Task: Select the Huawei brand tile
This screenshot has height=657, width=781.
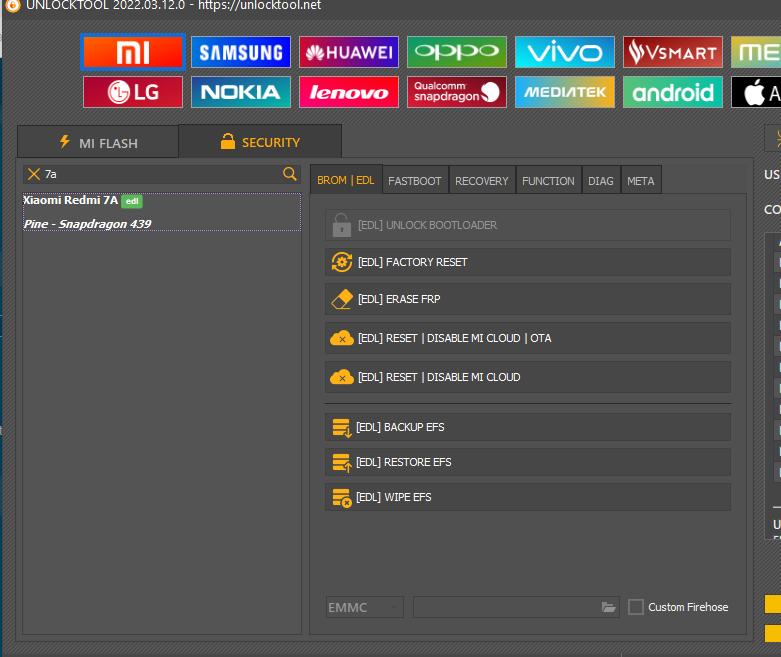Action: 349,52
